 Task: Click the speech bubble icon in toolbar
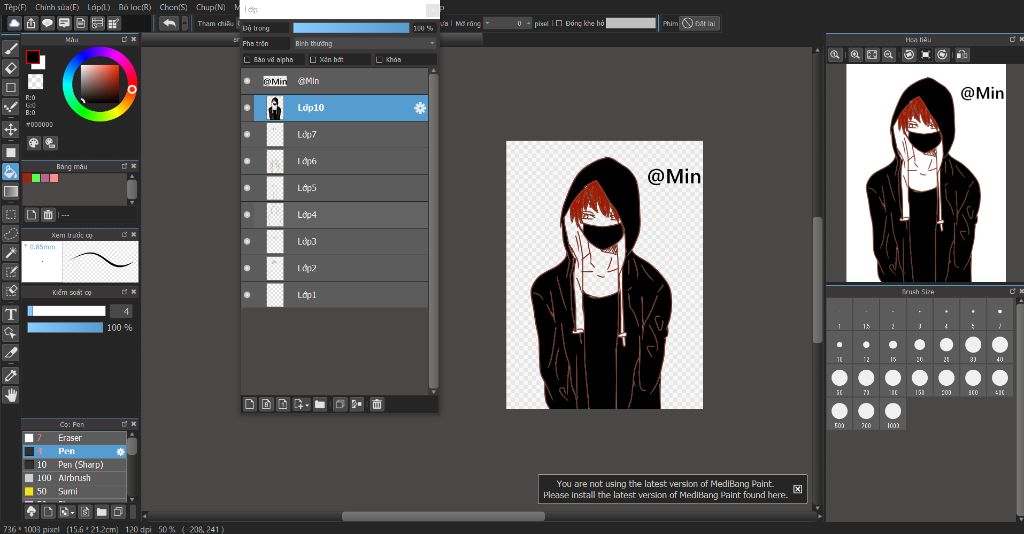click(x=47, y=24)
